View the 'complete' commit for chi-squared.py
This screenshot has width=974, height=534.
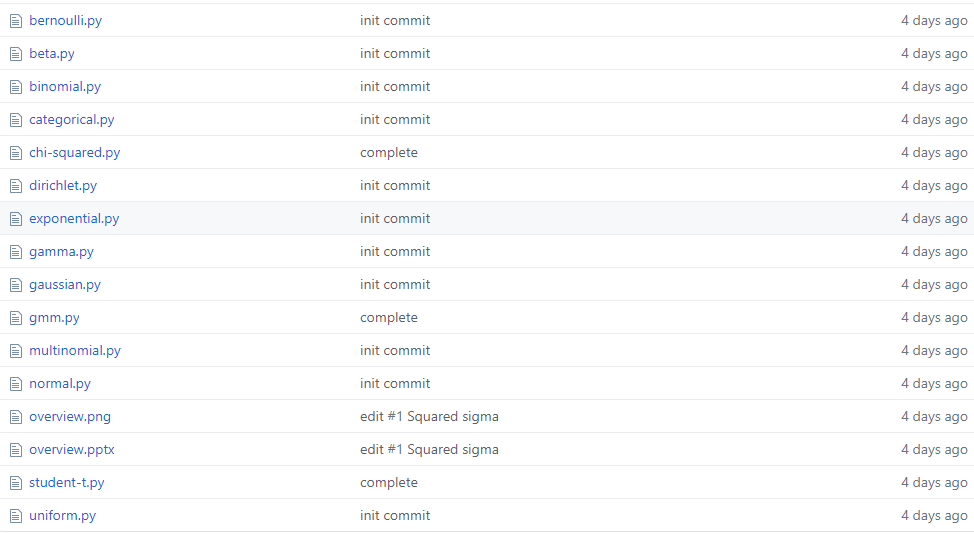[389, 153]
